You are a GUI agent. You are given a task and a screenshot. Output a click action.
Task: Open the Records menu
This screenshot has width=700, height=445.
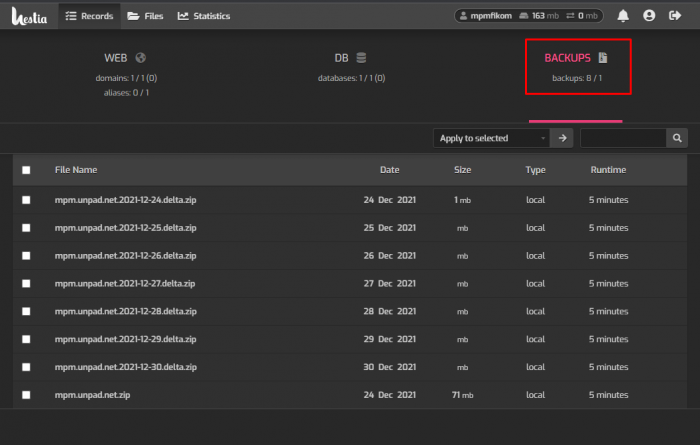(89, 16)
